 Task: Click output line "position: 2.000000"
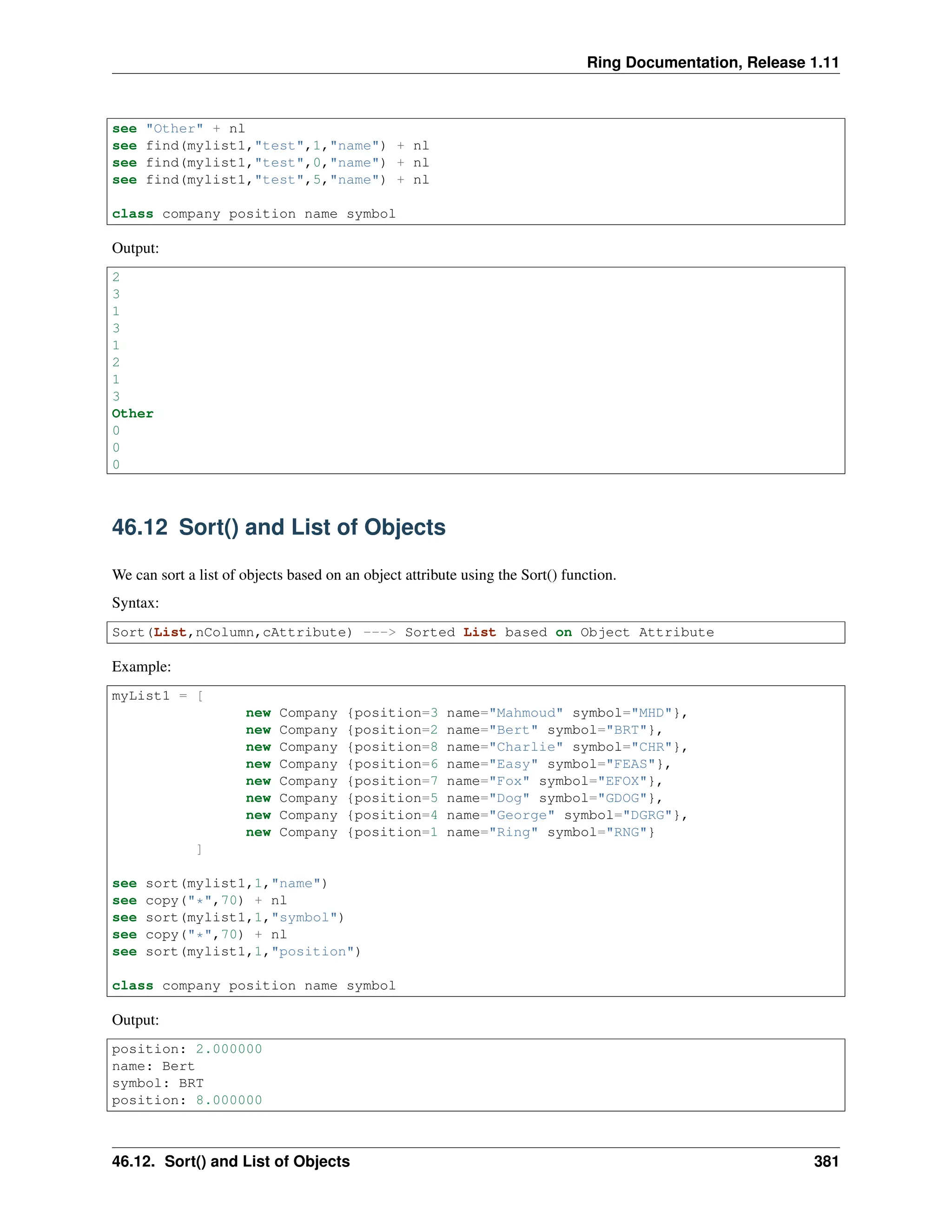coord(187,1049)
